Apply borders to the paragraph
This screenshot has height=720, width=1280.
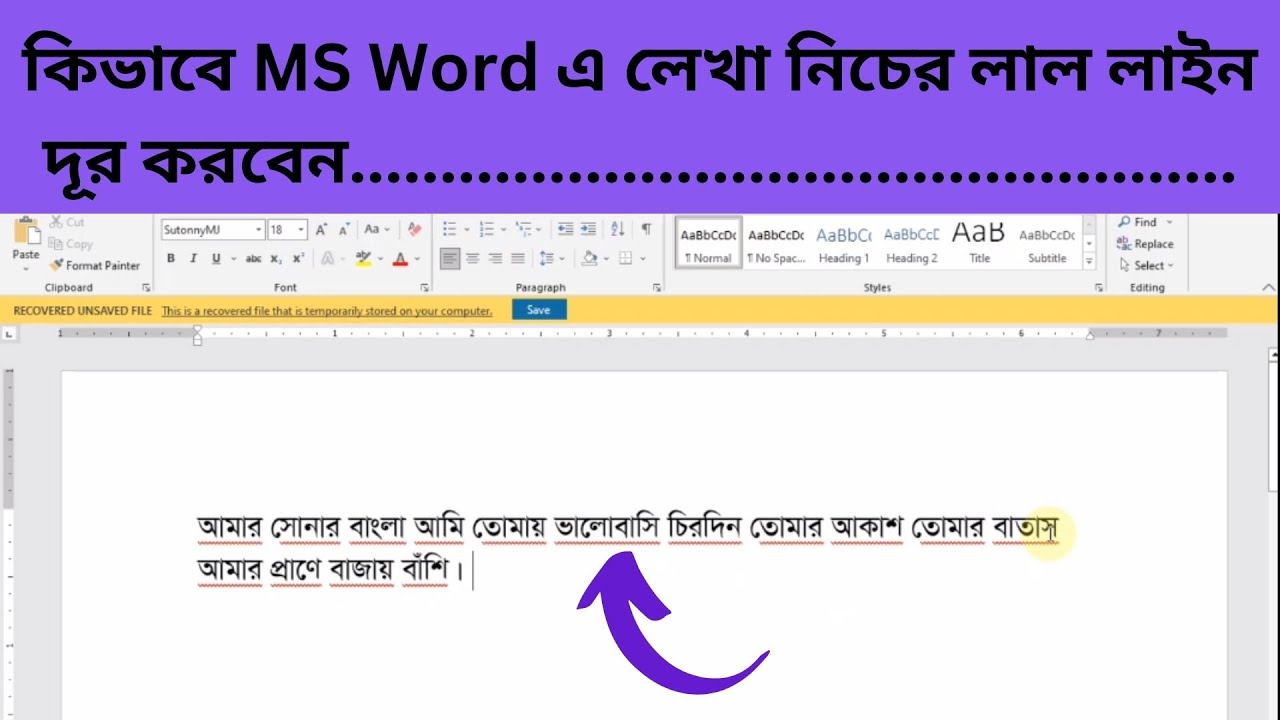625,258
